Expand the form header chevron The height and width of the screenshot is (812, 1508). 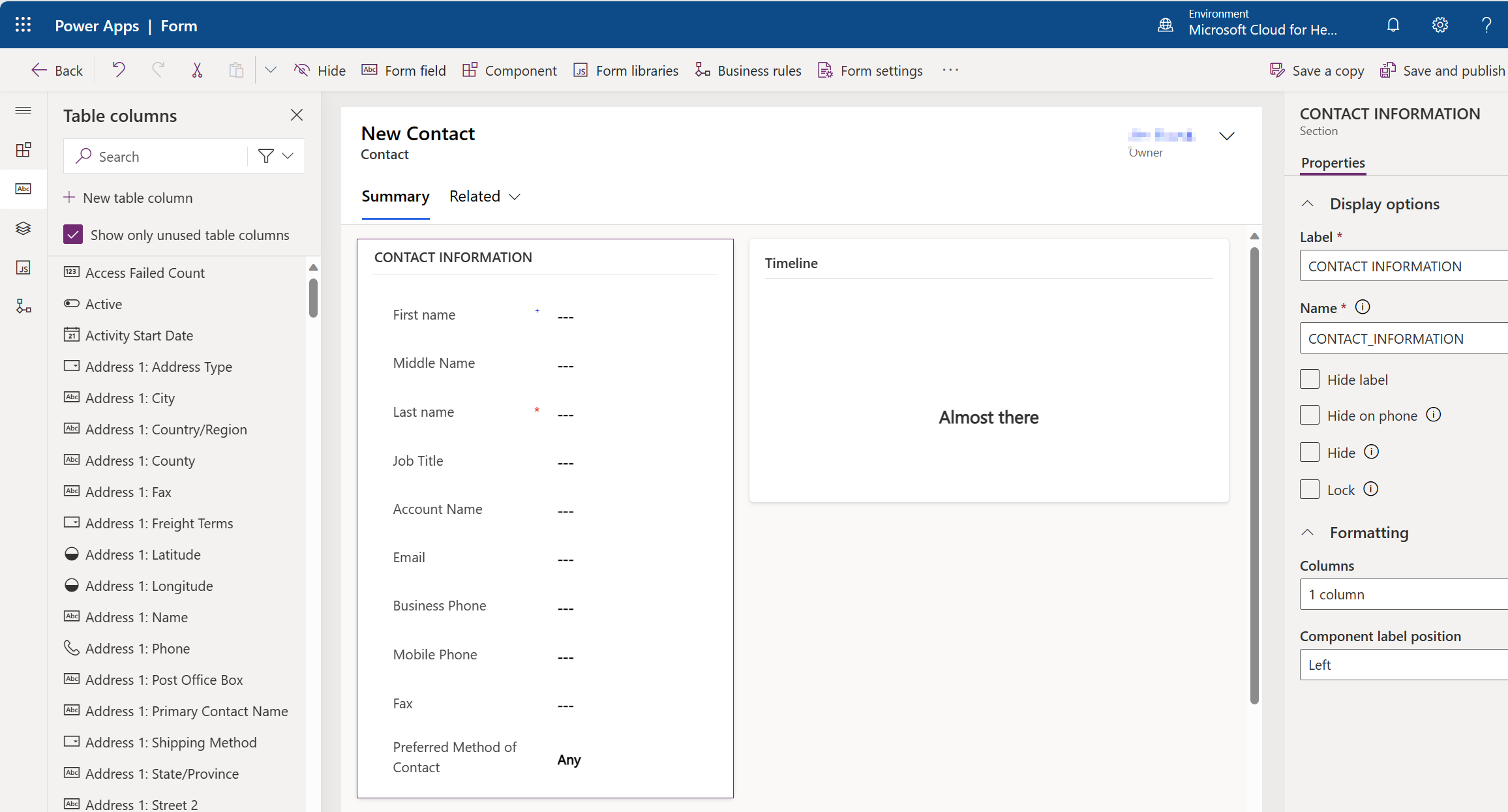tap(1227, 136)
